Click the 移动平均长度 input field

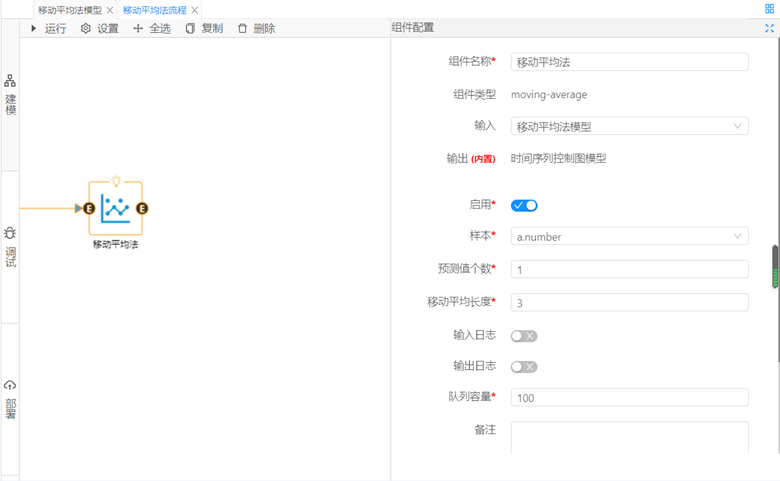click(x=629, y=302)
